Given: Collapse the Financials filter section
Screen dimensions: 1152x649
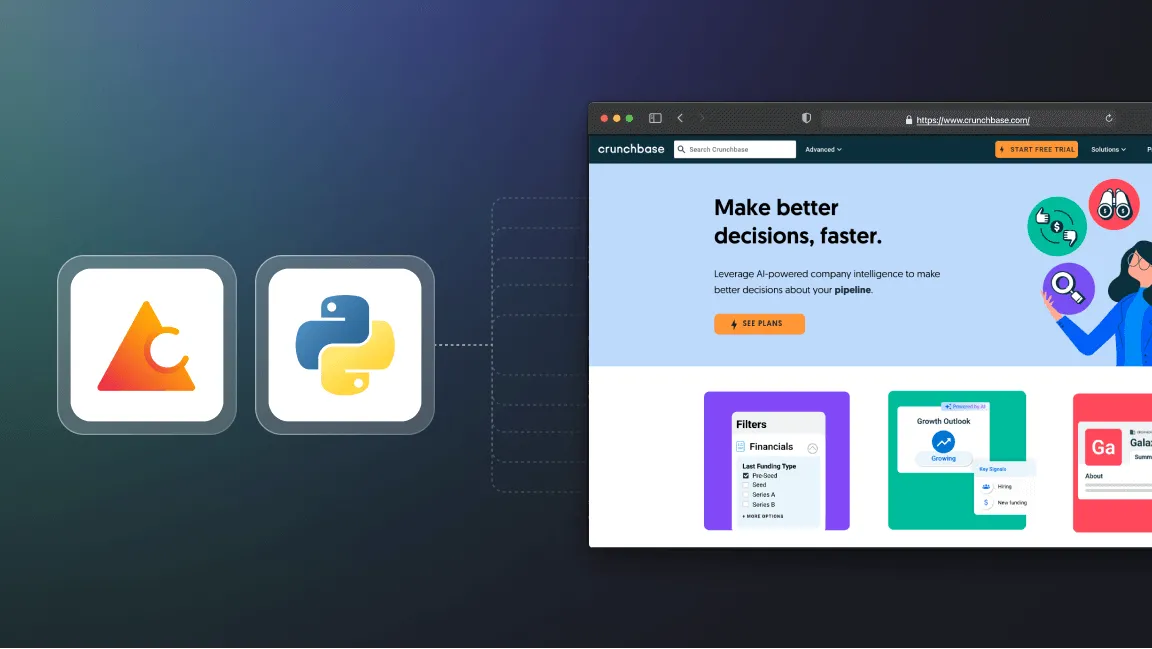Looking at the screenshot, I should click(x=812, y=447).
